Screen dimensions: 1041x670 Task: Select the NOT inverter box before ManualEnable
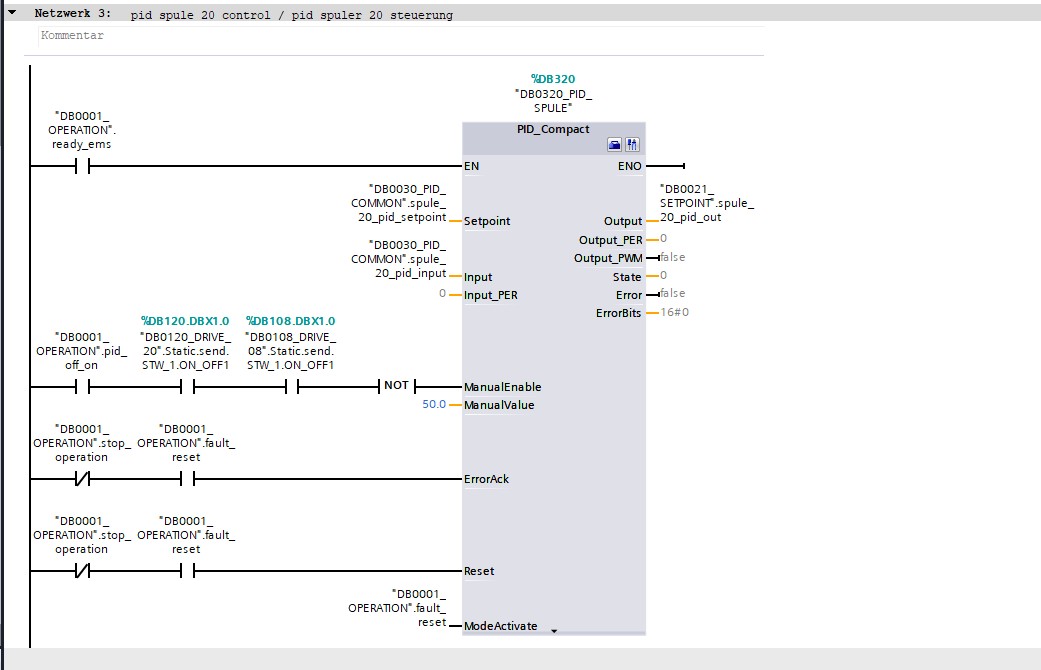396,386
